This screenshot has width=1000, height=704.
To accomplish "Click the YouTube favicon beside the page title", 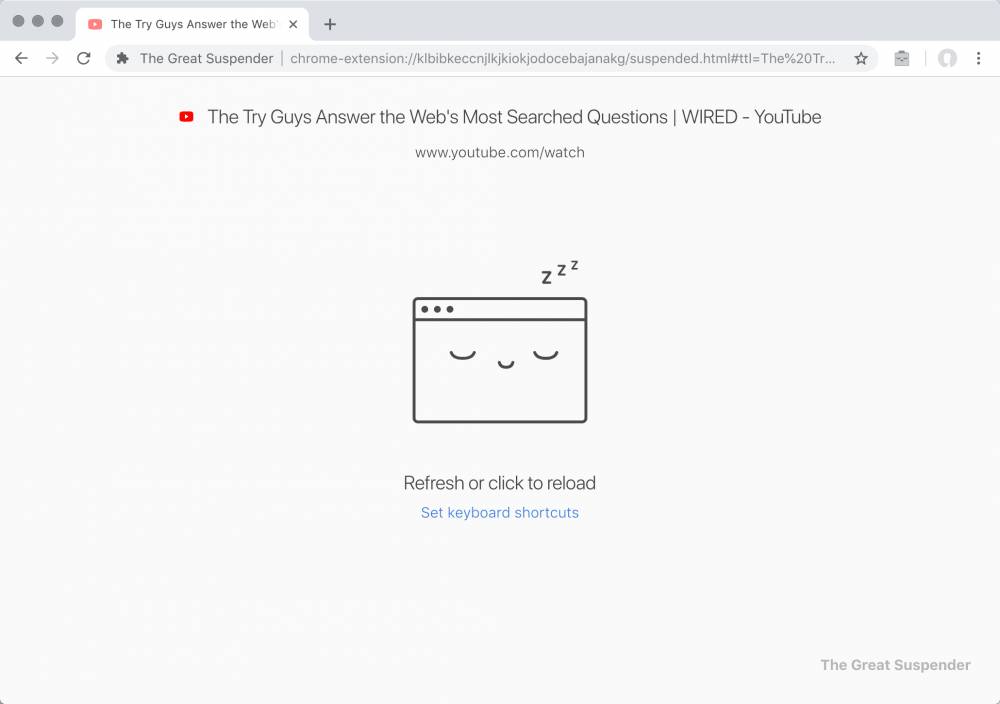I will click(x=186, y=117).
